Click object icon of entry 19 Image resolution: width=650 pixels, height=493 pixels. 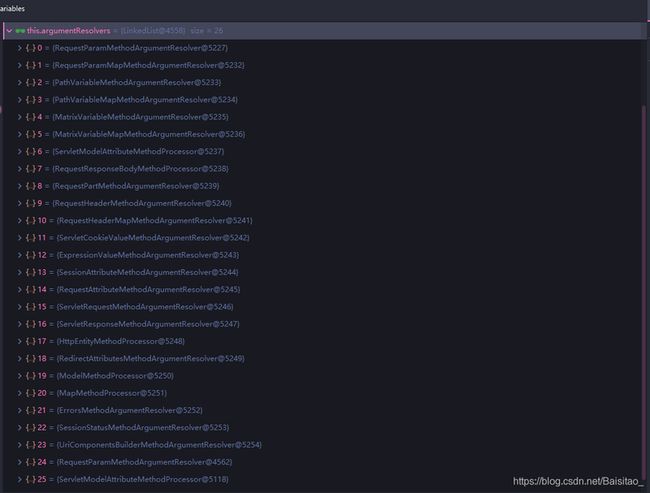tap(31, 376)
